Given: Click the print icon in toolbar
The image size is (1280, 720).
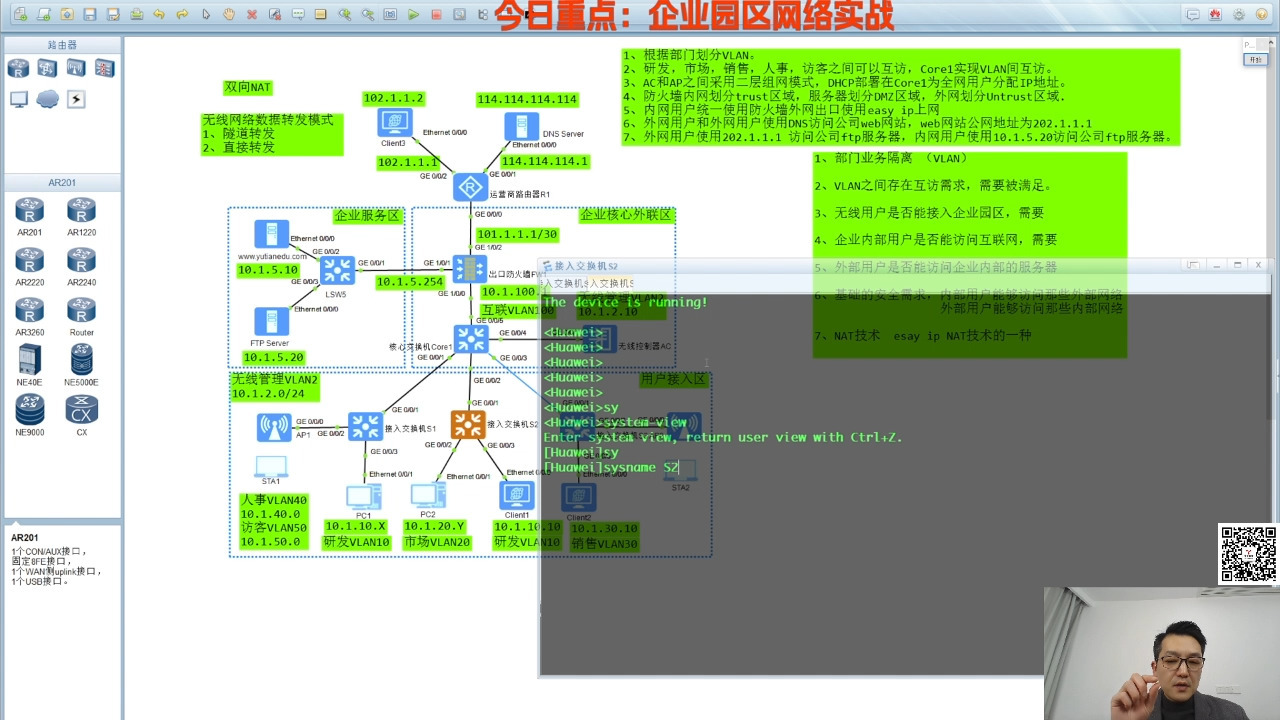Looking at the screenshot, I should pos(136,14).
